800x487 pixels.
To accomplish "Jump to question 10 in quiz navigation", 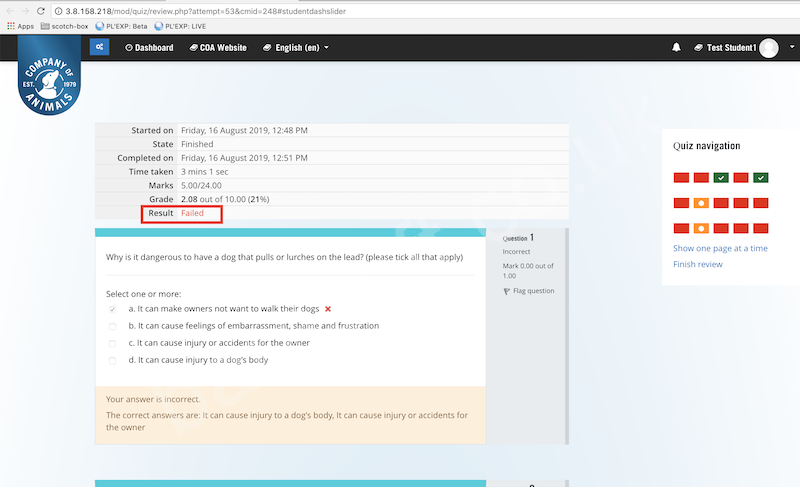I will coord(761,203).
